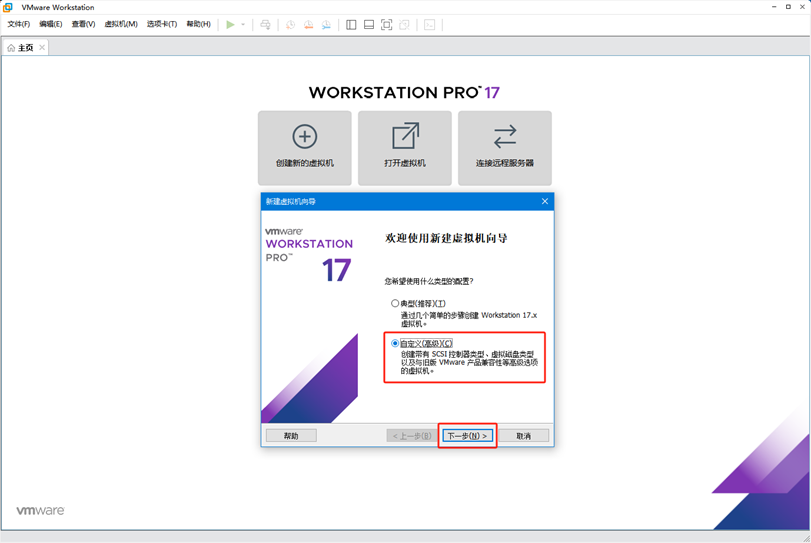Open the 查看(V) menu
Screen dimensions: 811x543
[x=83, y=24]
